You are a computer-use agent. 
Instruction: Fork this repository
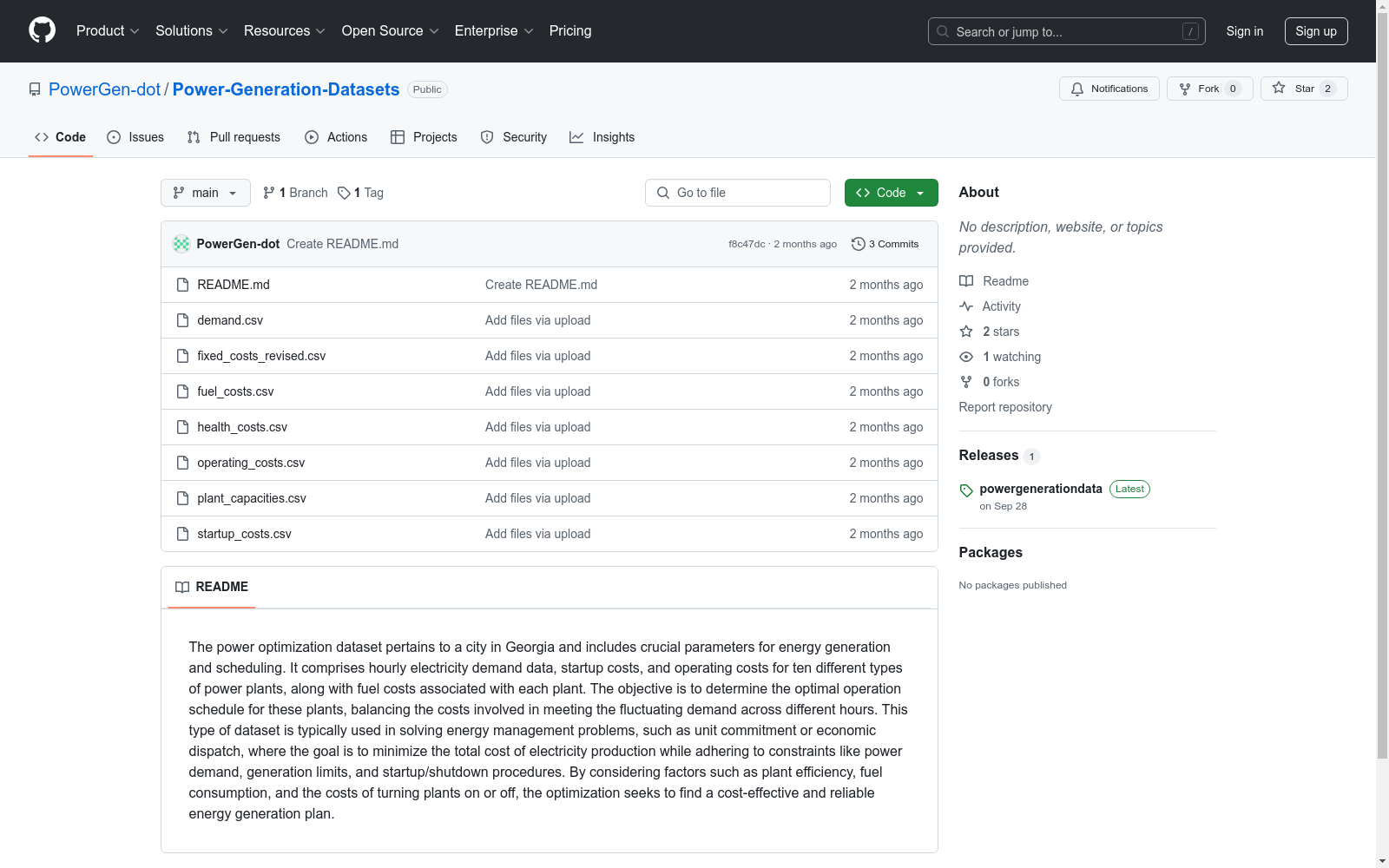click(x=1210, y=89)
